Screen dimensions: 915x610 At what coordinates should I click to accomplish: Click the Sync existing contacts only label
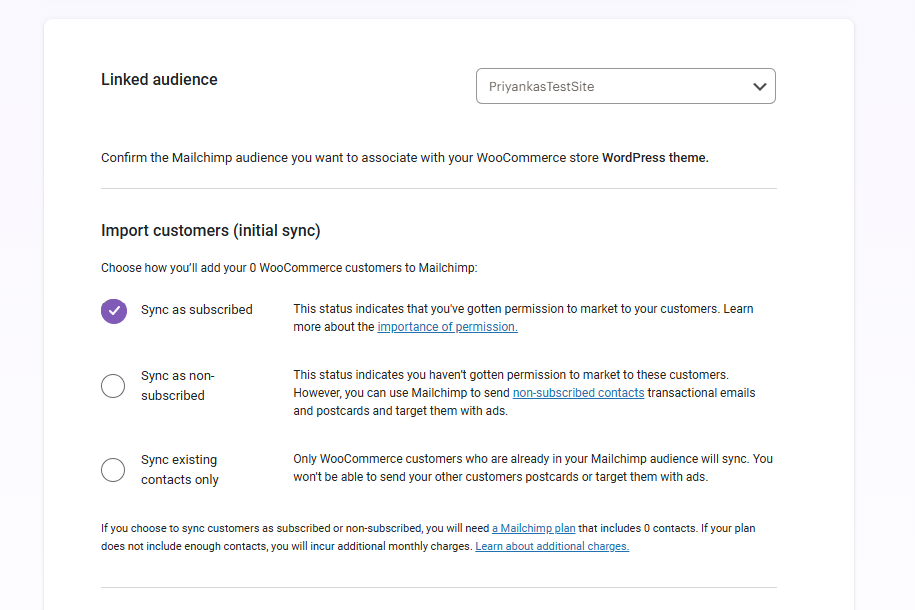(180, 470)
